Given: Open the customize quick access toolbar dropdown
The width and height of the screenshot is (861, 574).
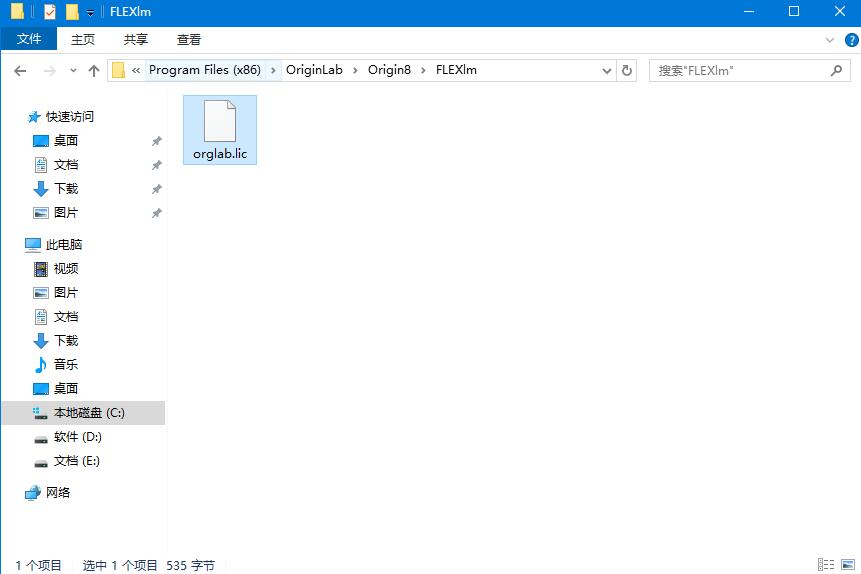Looking at the screenshot, I should [x=90, y=13].
